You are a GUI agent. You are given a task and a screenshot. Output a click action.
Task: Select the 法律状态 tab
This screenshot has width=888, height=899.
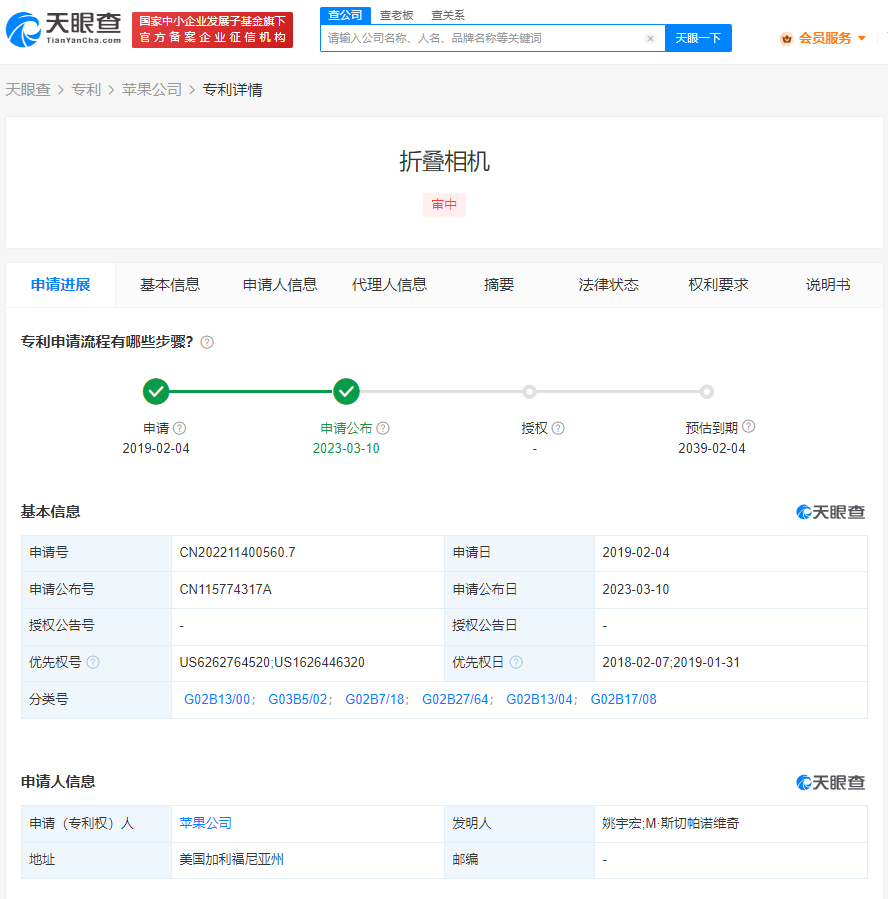coord(608,285)
